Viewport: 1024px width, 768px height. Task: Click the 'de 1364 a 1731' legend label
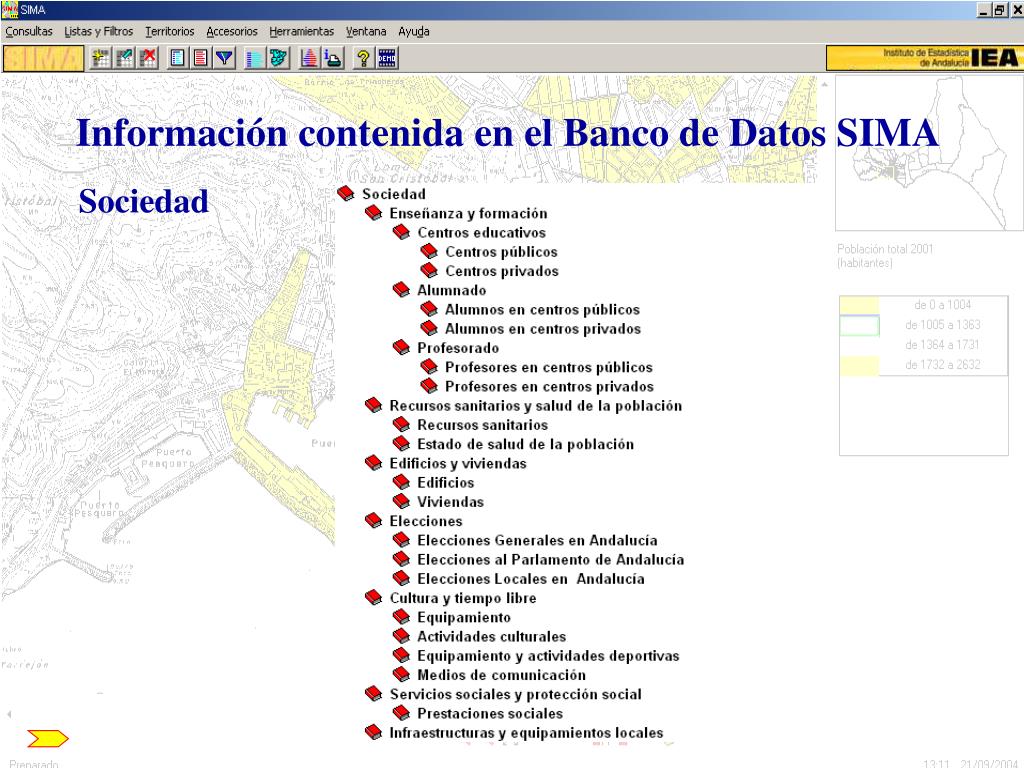pyautogui.click(x=942, y=345)
